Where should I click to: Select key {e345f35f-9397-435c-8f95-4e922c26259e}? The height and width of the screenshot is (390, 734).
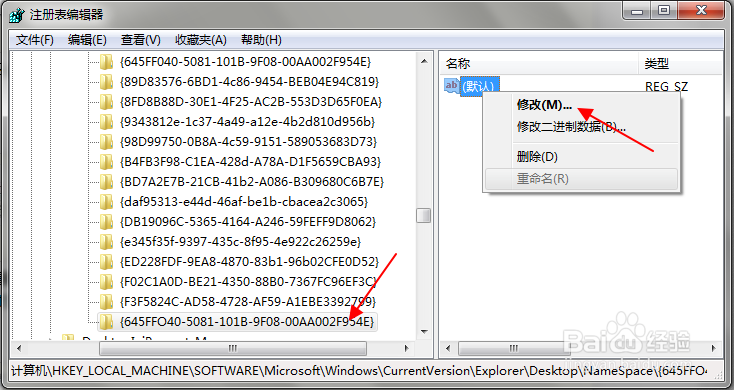pyautogui.click(x=241, y=242)
